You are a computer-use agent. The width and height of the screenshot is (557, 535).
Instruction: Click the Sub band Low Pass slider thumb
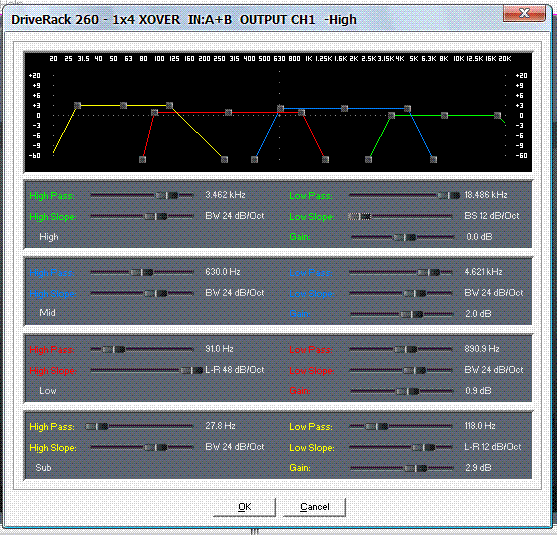point(377,427)
